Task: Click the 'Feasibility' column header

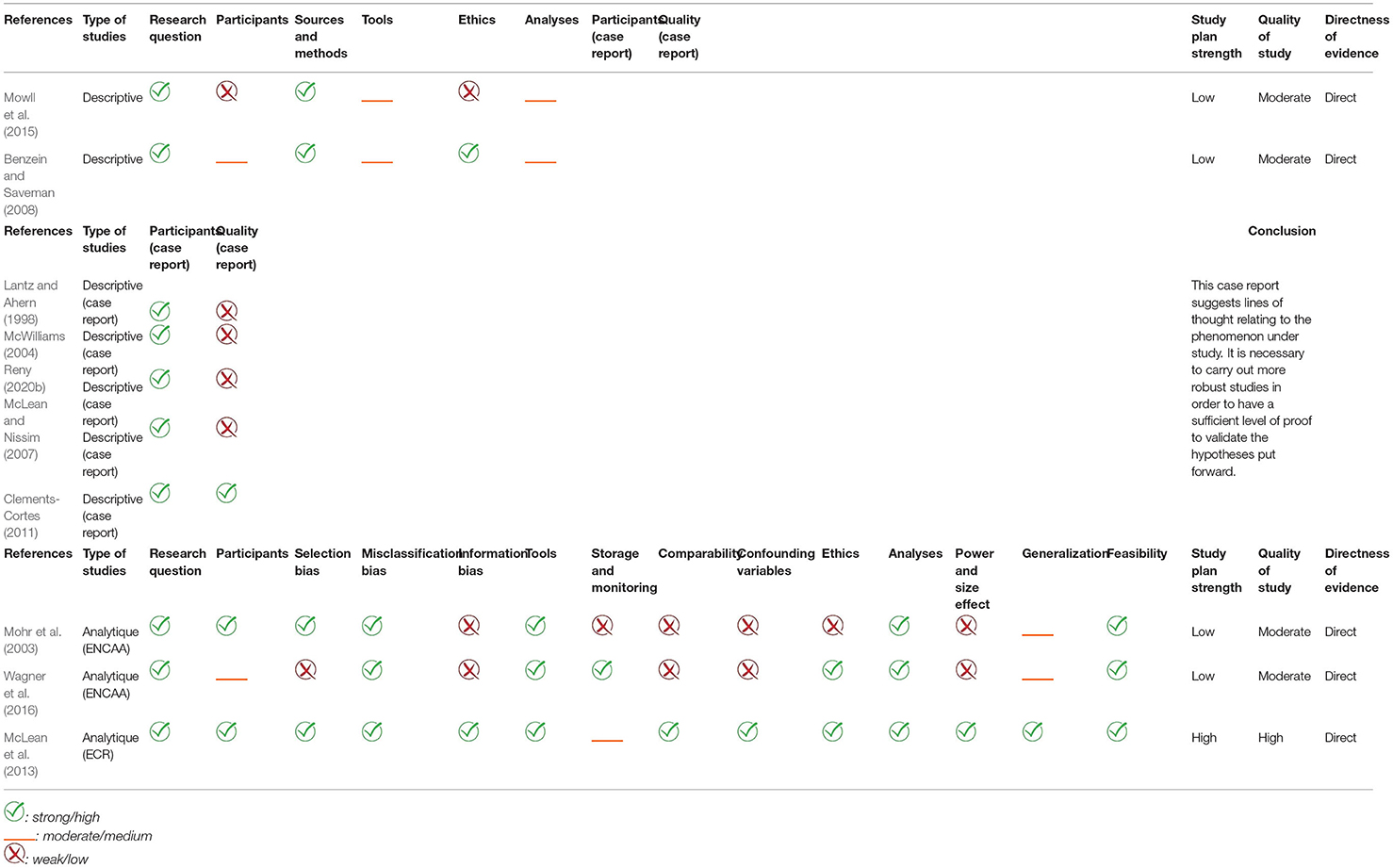Action: click(1138, 553)
